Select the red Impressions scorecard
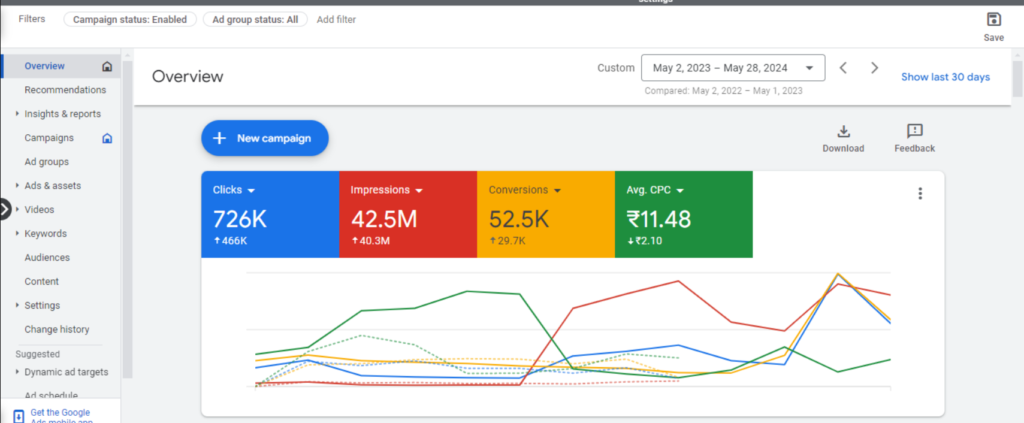The image size is (1024, 423). click(408, 215)
